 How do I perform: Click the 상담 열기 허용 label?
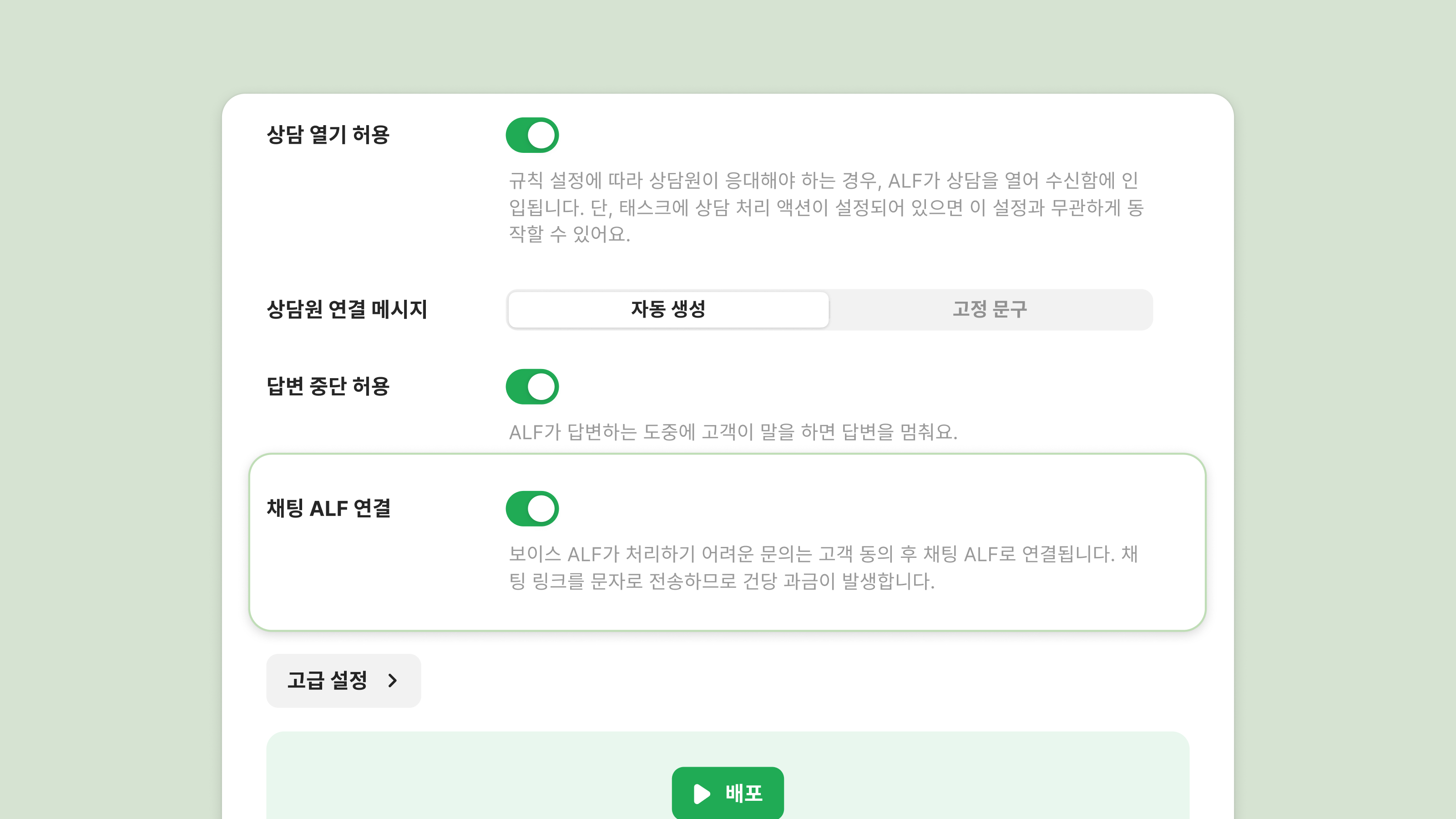[328, 135]
